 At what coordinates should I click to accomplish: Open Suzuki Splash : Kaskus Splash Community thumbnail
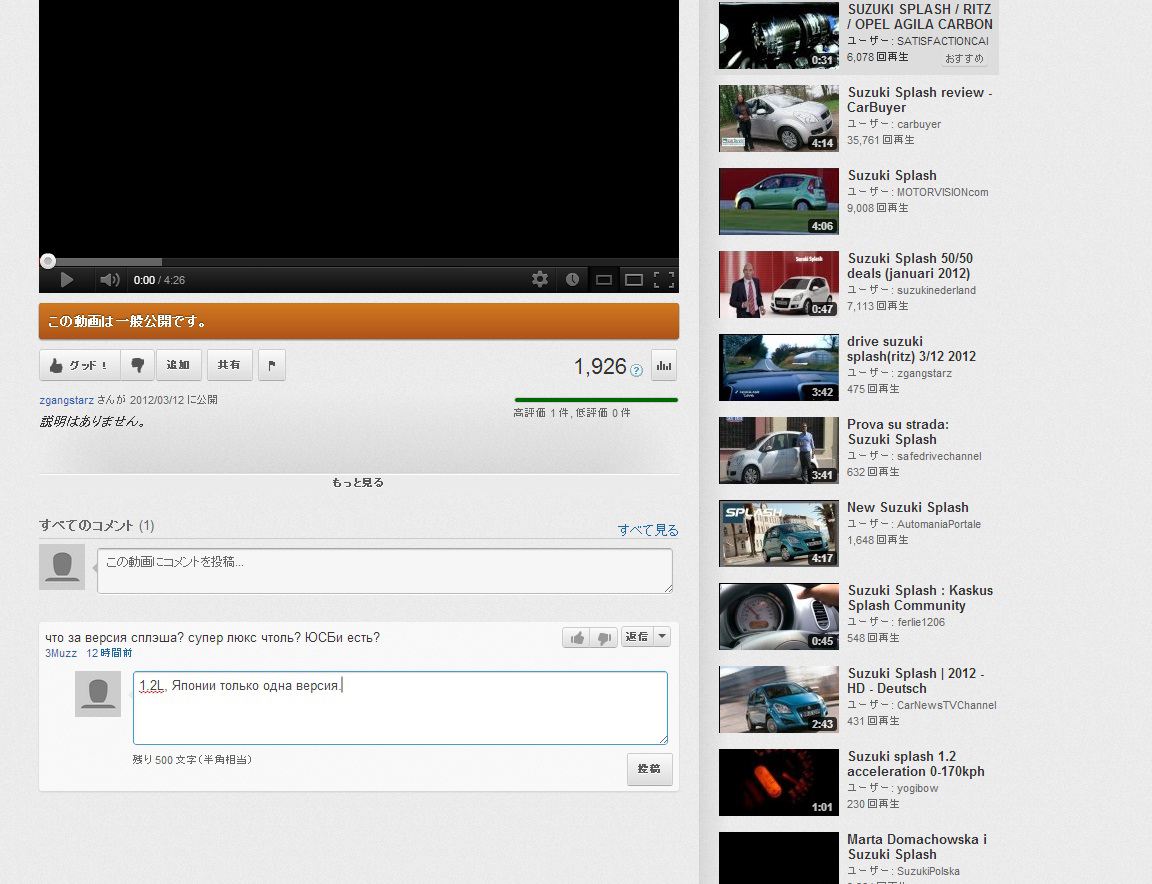[779, 617]
